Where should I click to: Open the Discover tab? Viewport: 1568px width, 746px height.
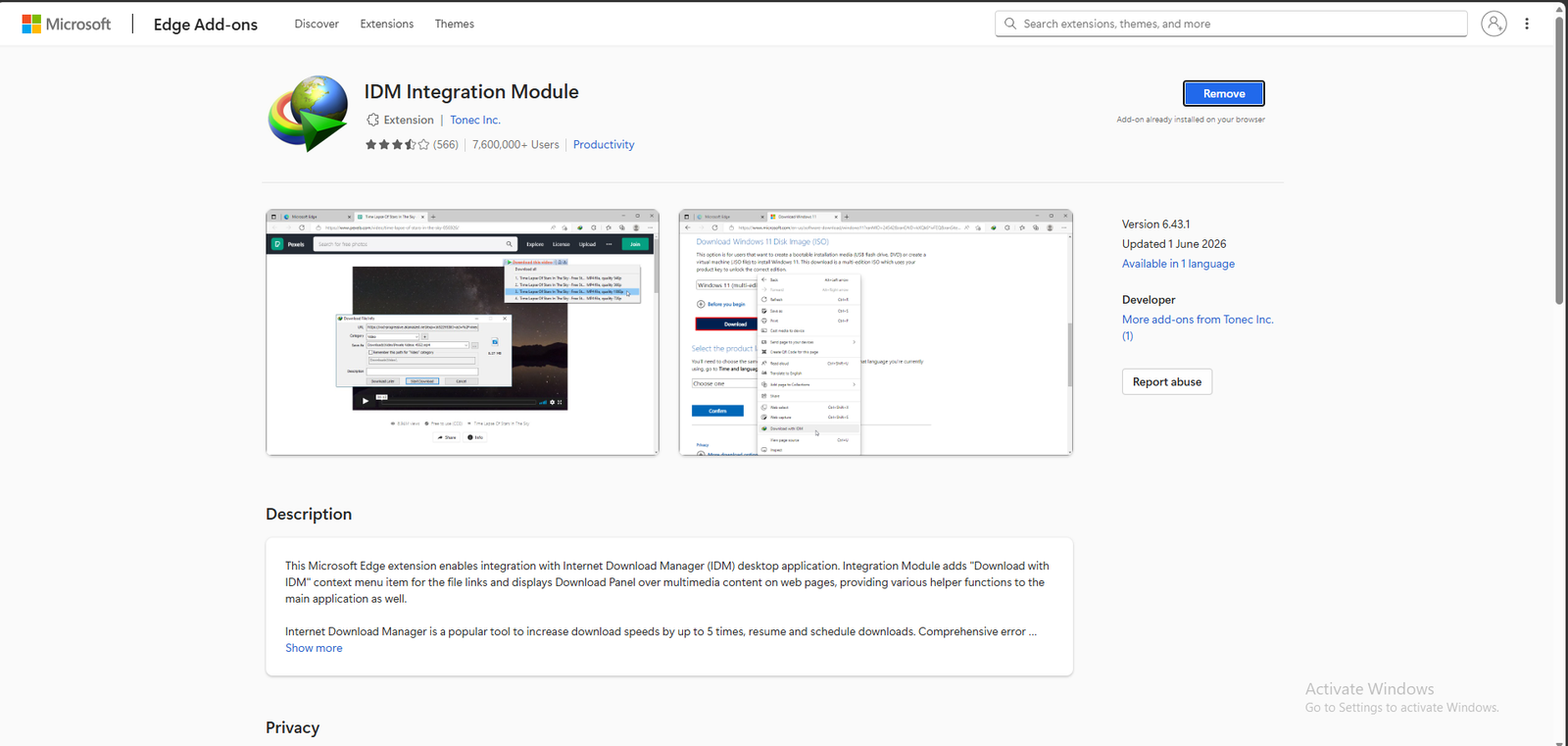317,24
